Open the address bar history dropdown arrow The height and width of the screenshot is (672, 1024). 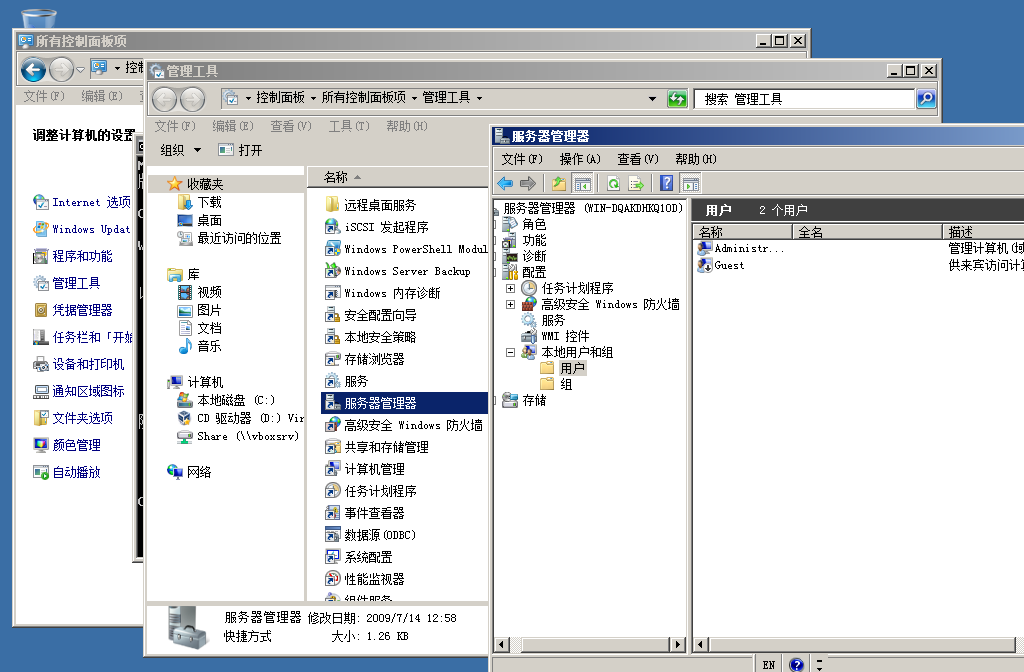(652, 99)
